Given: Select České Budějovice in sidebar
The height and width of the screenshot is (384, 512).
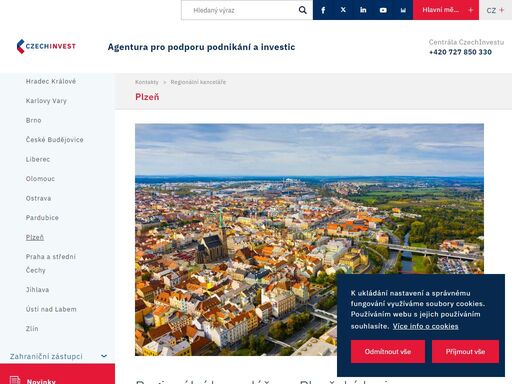Looking at the screenshot, I should [55, 140].
